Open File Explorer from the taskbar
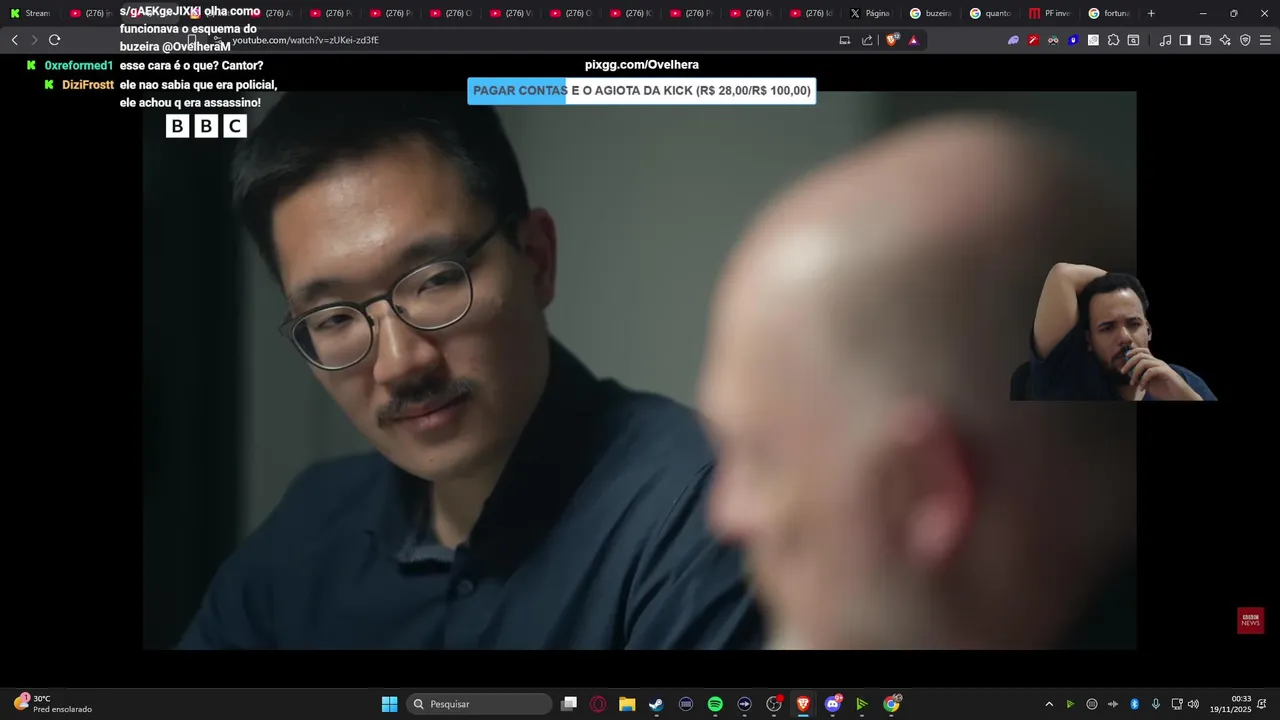This screenshot has width=1280, height=720. (x=627, y=704)
